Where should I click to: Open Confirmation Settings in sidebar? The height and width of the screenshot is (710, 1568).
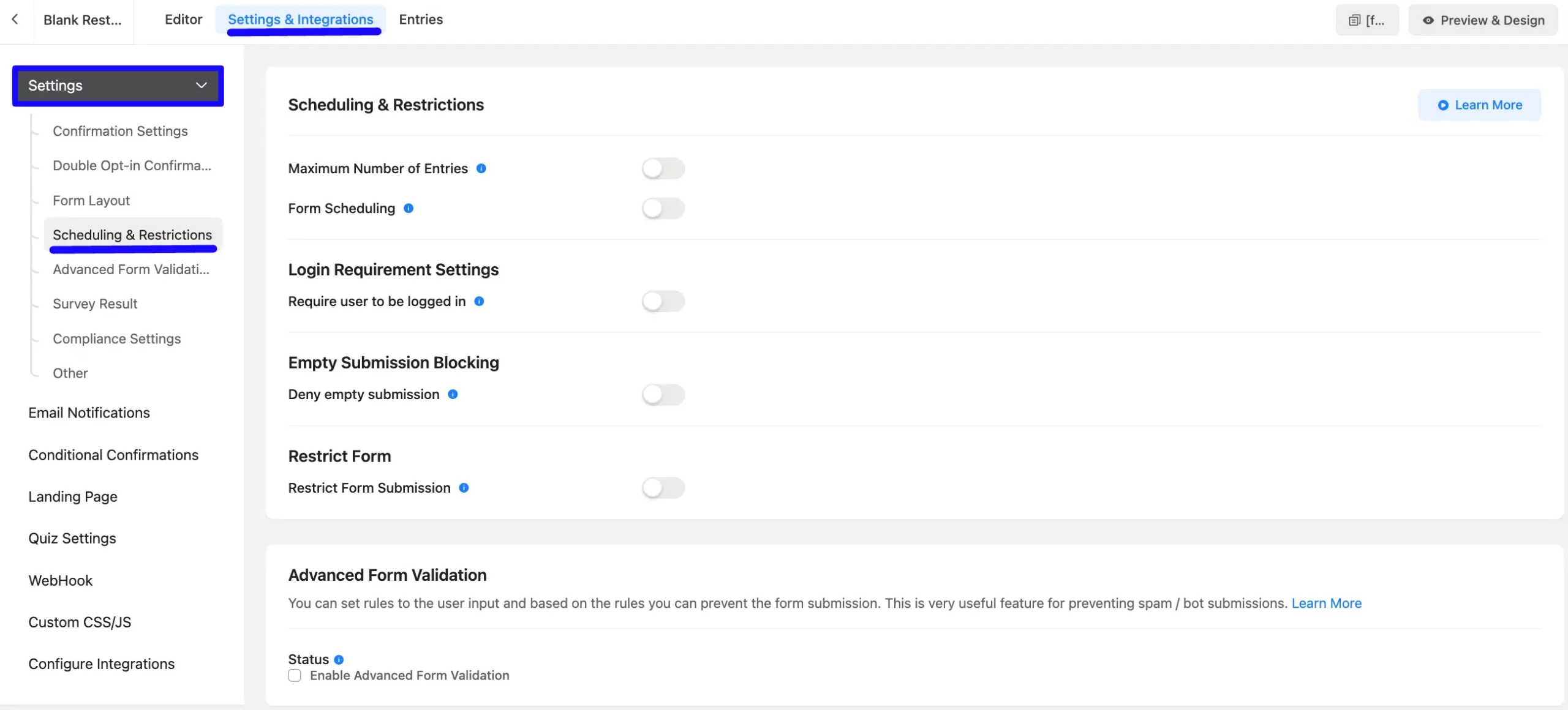pos(120,131)
